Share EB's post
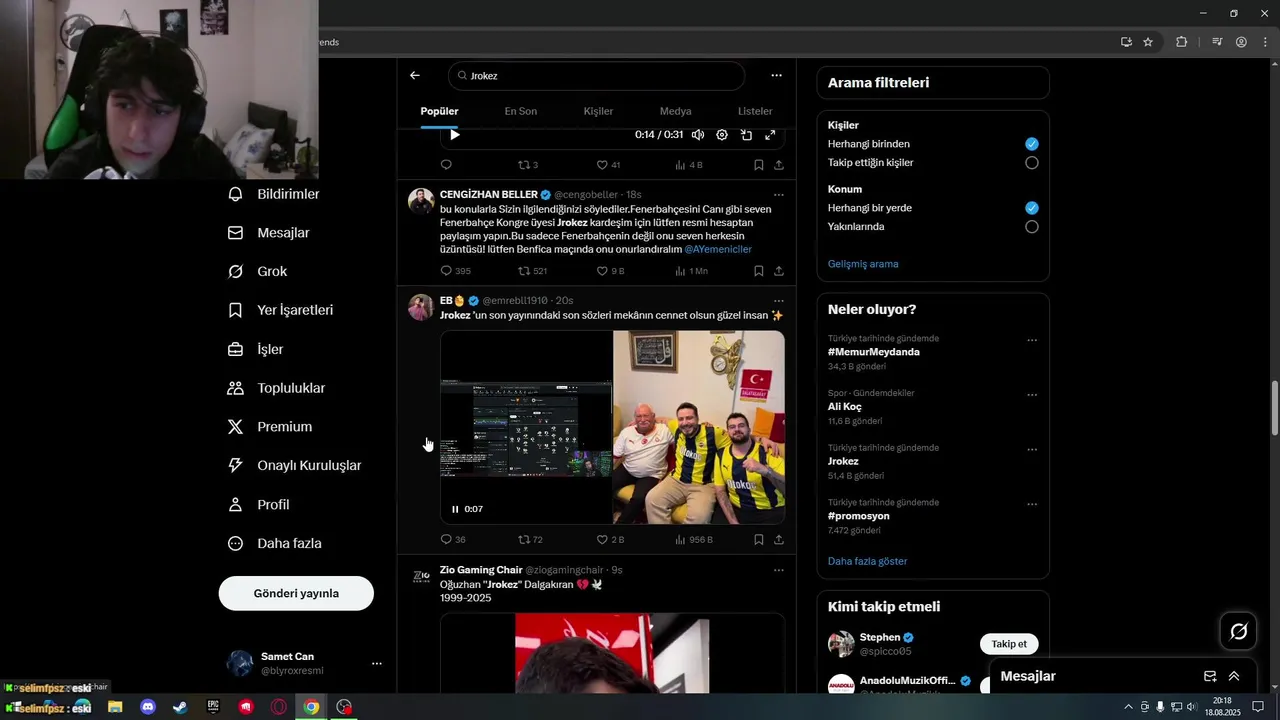This screenshot has width=1280, height=720. [779, 539]
